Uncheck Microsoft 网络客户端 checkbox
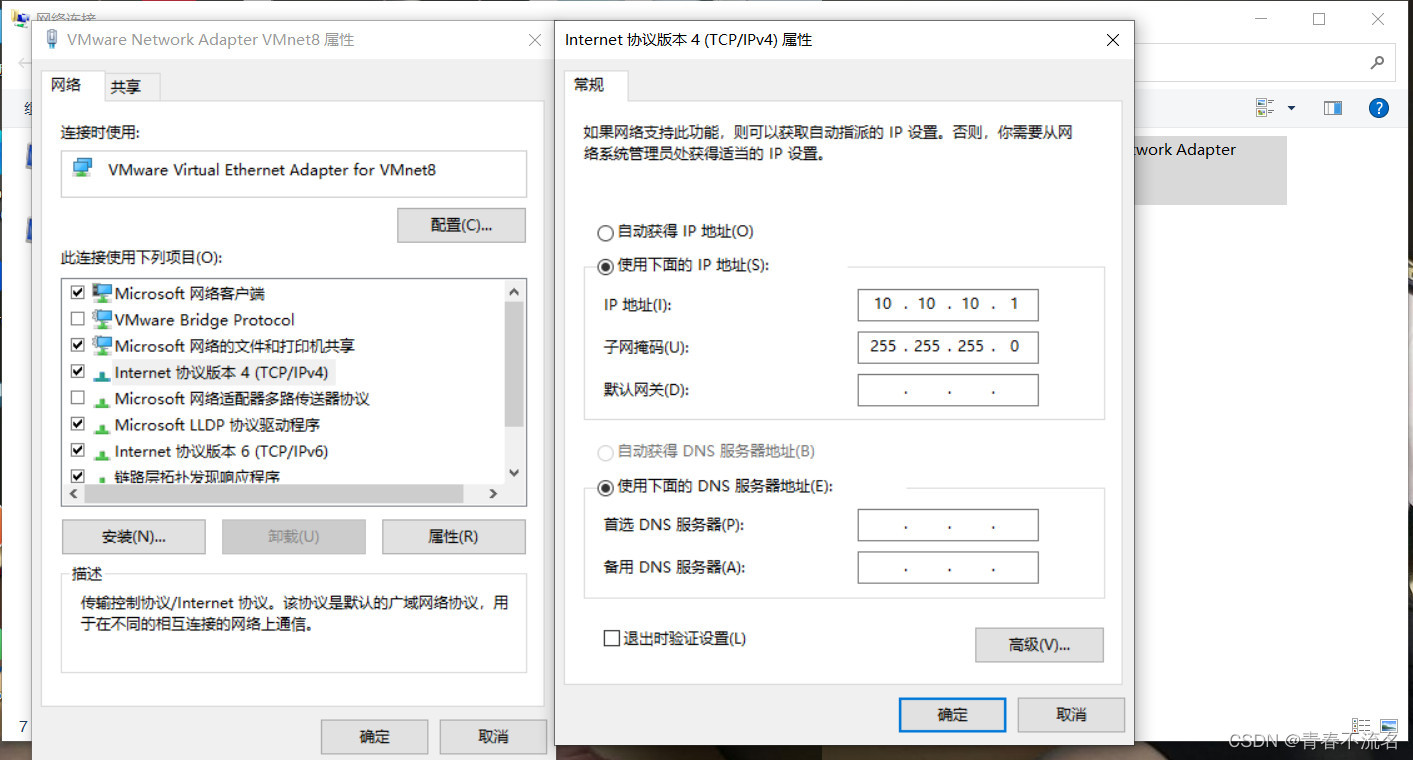The image size is (1413, 760). click(x=78, y=293)
